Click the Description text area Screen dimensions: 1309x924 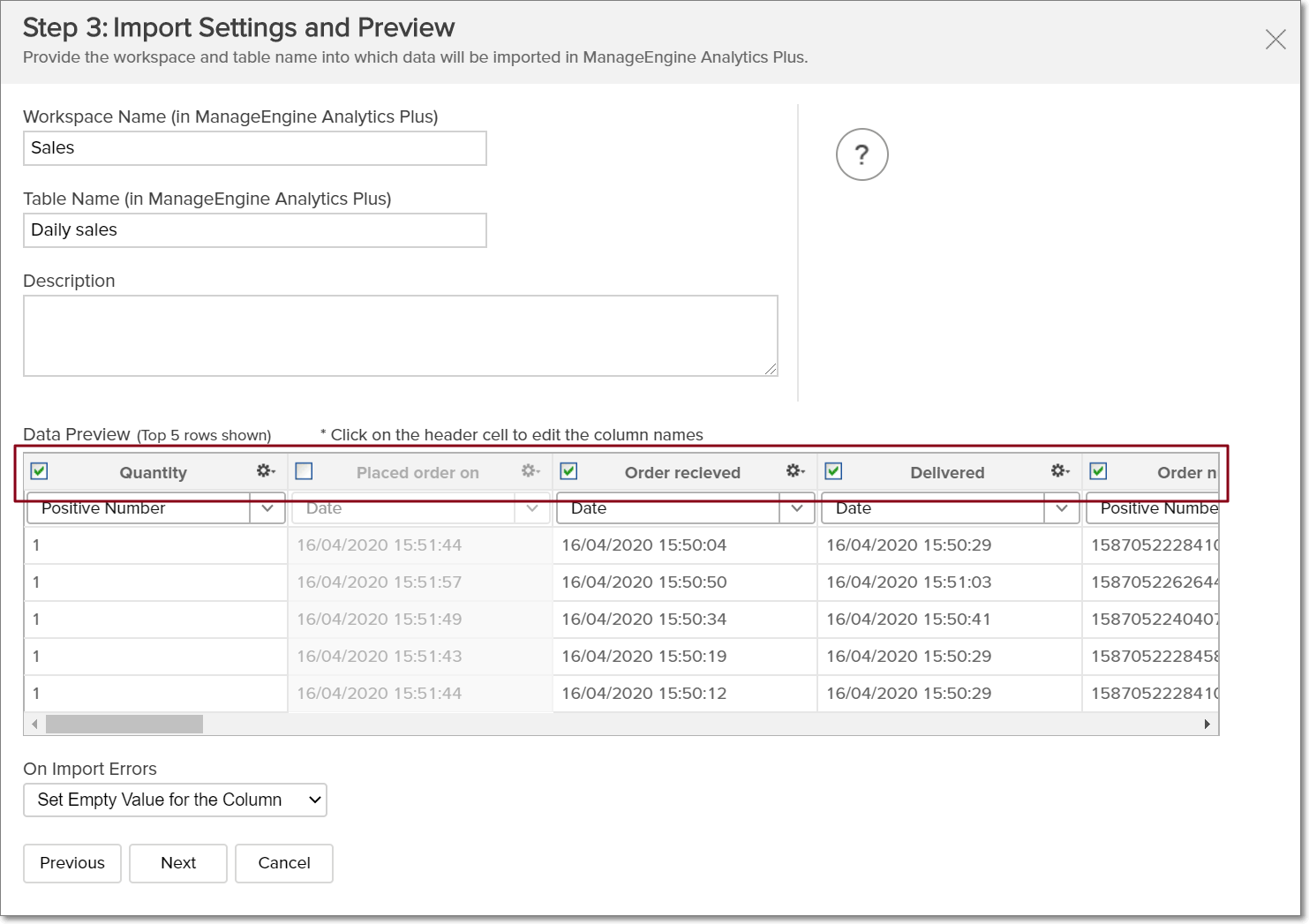point(400,335)
